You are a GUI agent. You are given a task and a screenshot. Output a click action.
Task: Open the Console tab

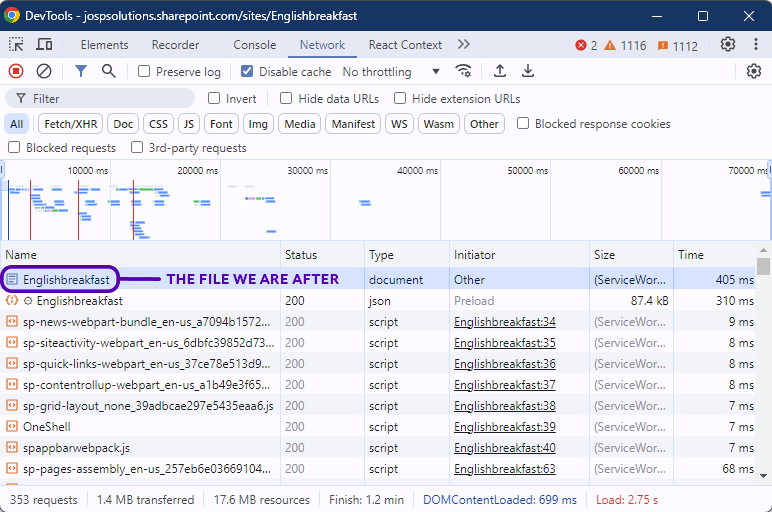255,45
